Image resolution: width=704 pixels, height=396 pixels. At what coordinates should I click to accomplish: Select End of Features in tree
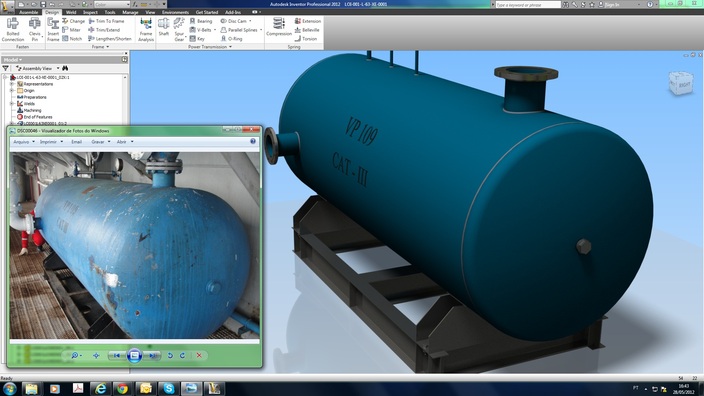(x=35, y=117)
